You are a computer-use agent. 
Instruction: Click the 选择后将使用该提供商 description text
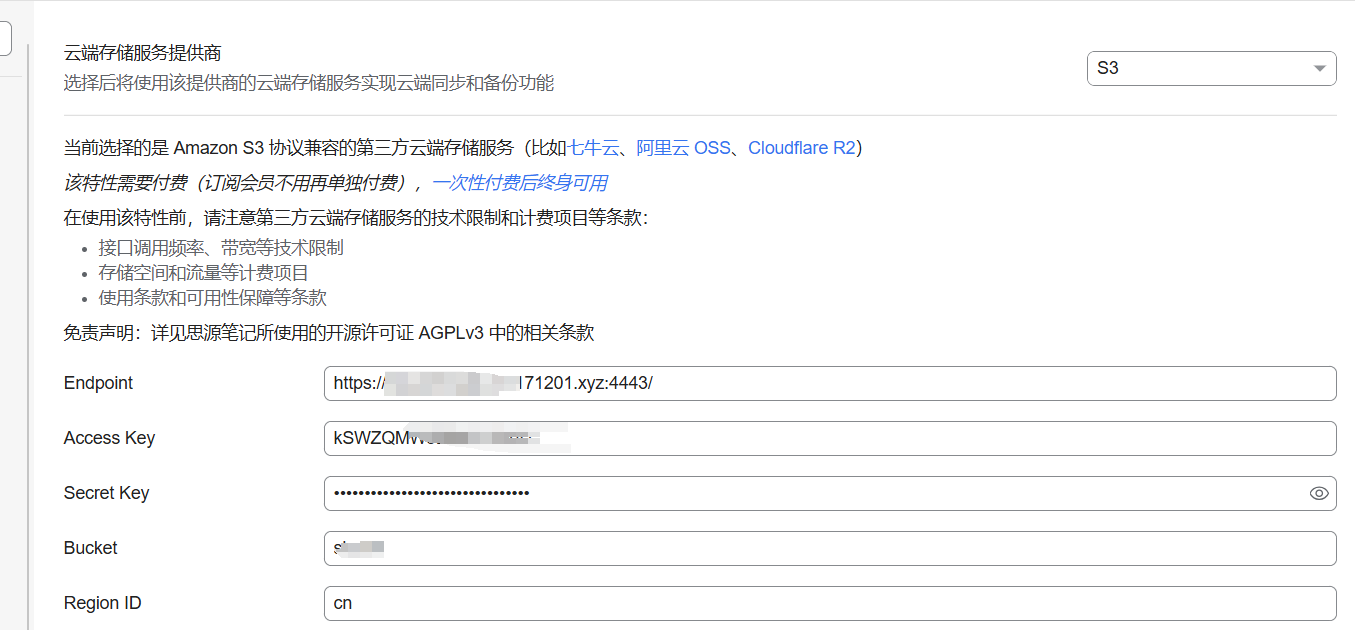coord(309,83)
